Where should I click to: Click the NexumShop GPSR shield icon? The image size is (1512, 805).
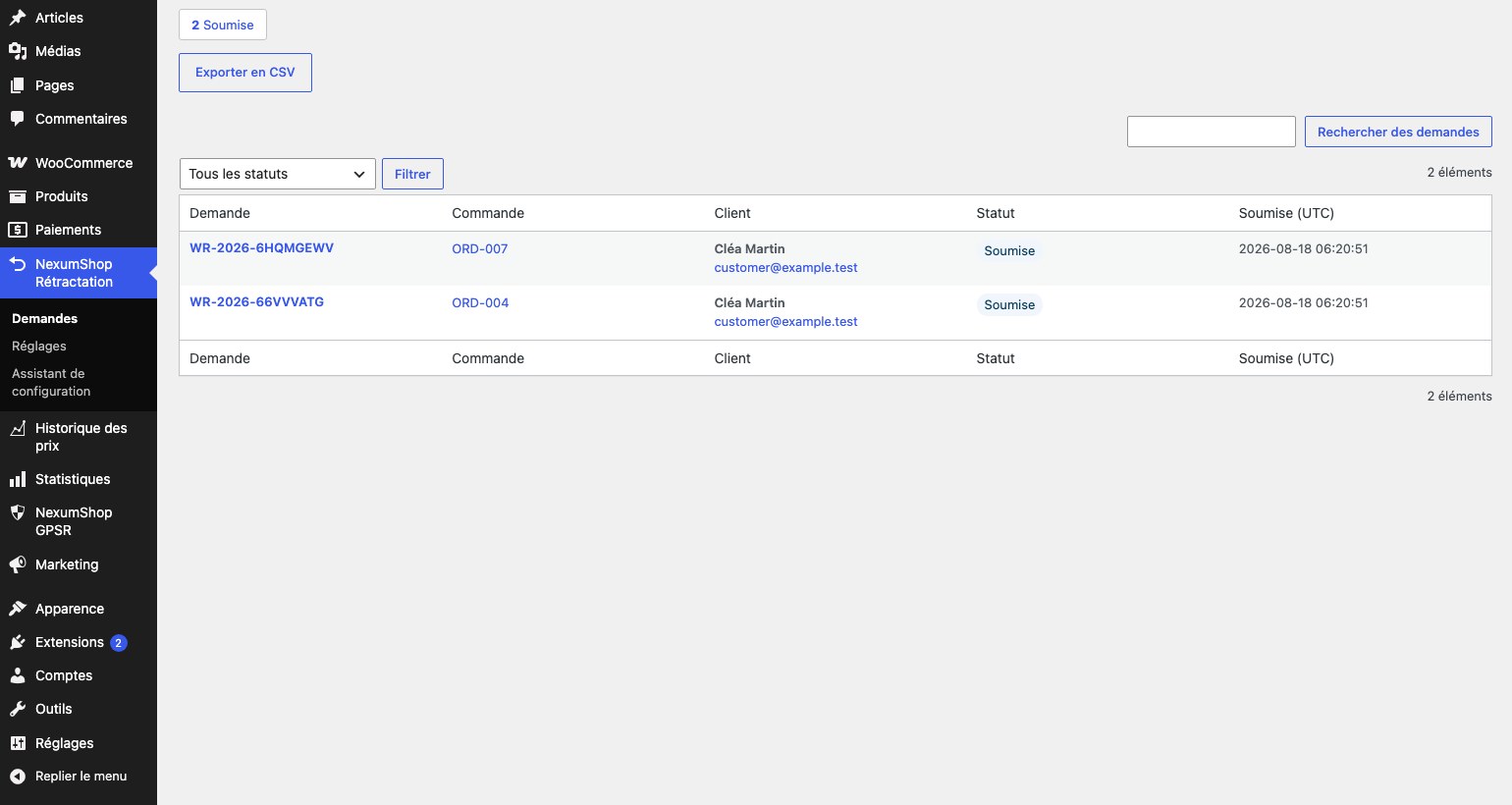[18, 512]
